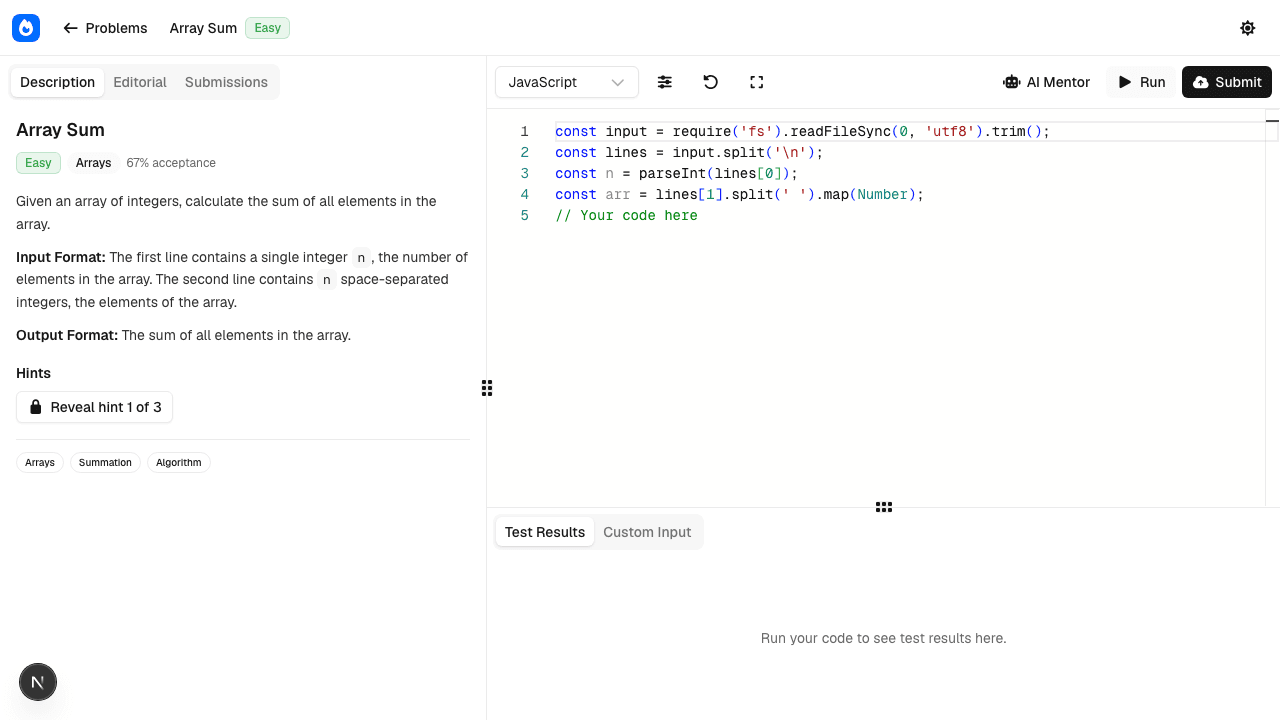This screenshot has width=1280, height=720.
Task: Toggle the theme with the sun icon
Action: point(1247,28)
